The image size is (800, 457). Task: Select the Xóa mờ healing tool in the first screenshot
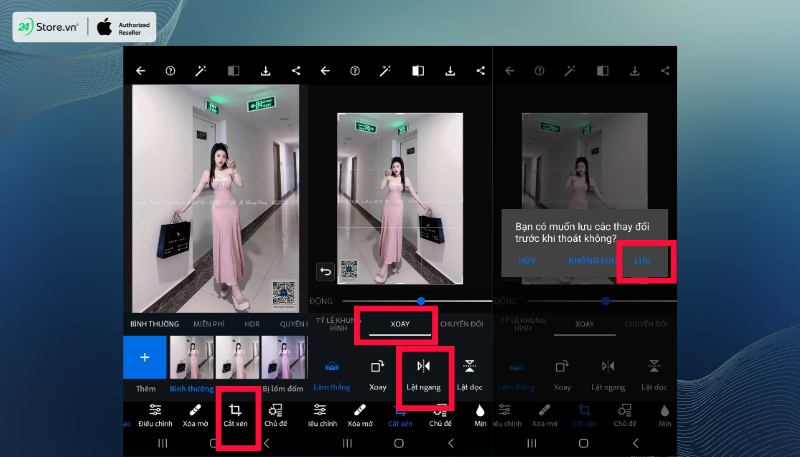[195, 415]
